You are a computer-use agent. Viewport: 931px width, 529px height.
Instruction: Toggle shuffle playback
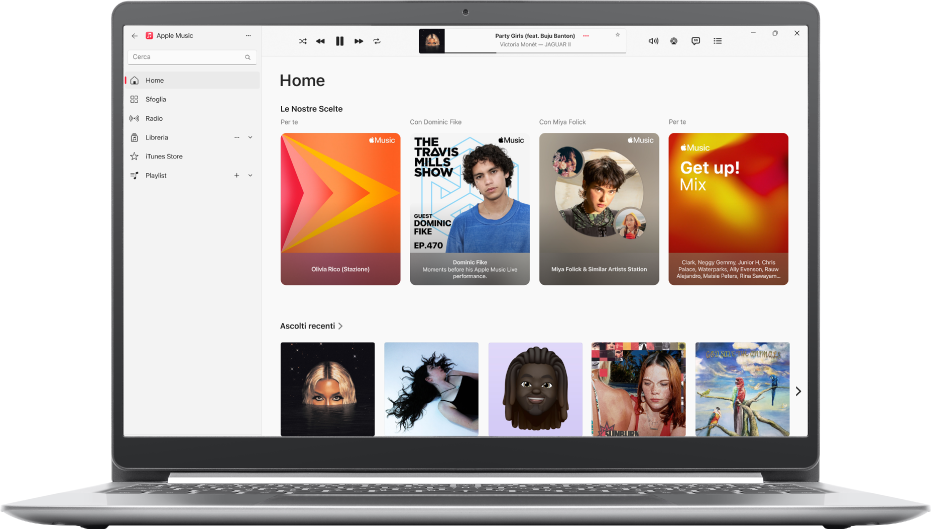pyautogui.click(x=303, y=41)
